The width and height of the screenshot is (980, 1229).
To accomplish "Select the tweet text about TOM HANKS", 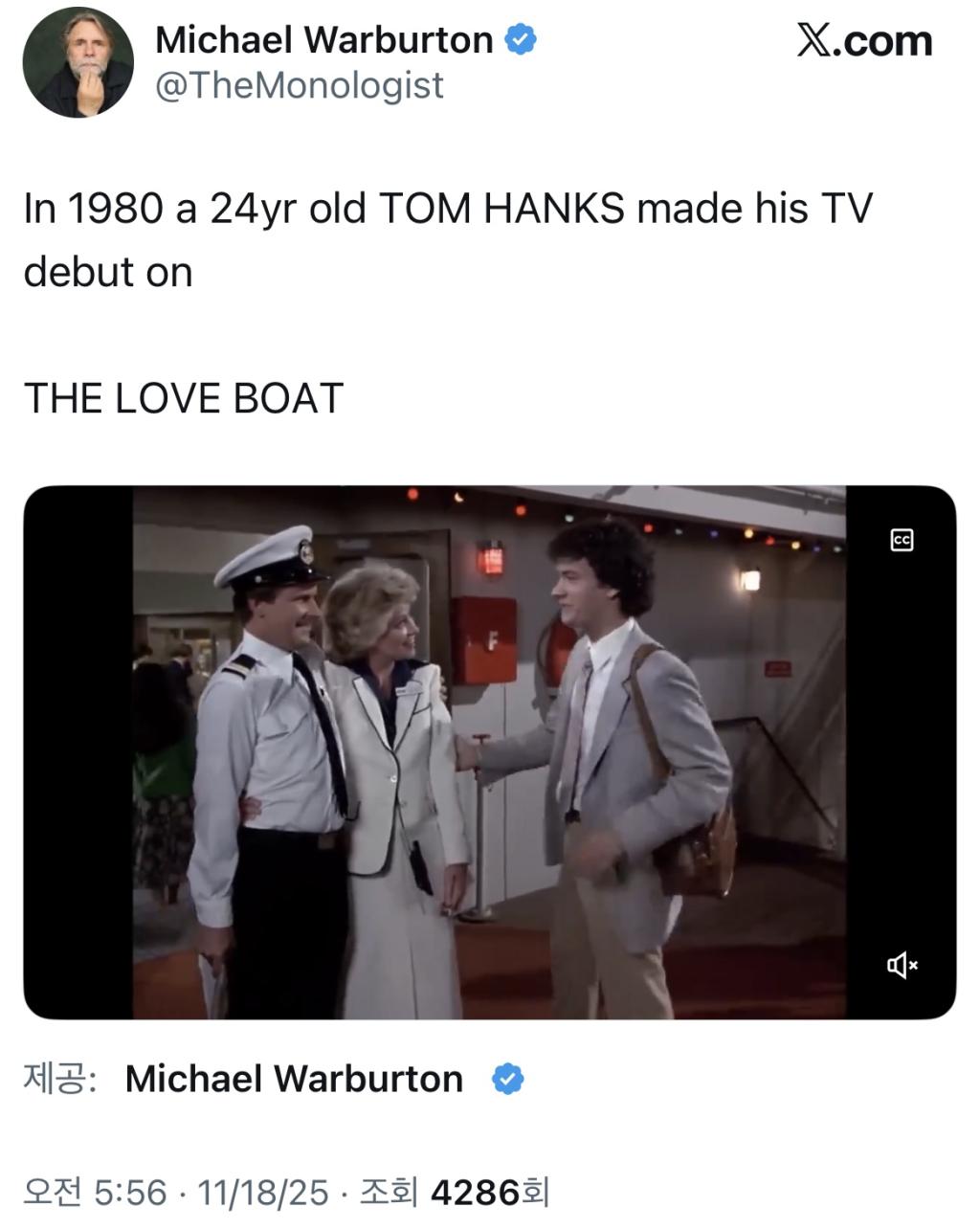I will (x=448, y=239).
